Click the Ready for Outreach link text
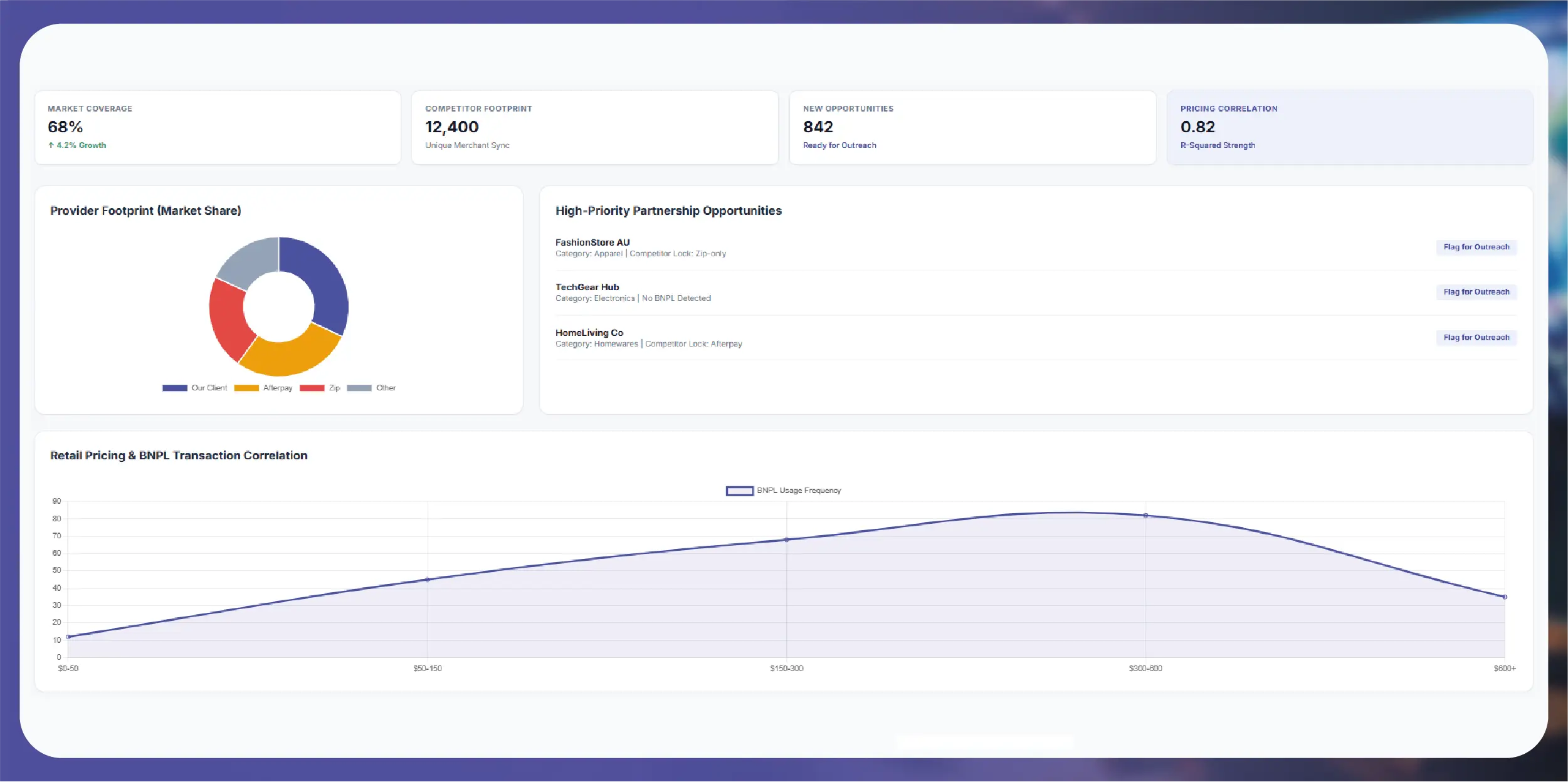The height and width of the screenshot is (782, 1568). [x=839, y=145]
